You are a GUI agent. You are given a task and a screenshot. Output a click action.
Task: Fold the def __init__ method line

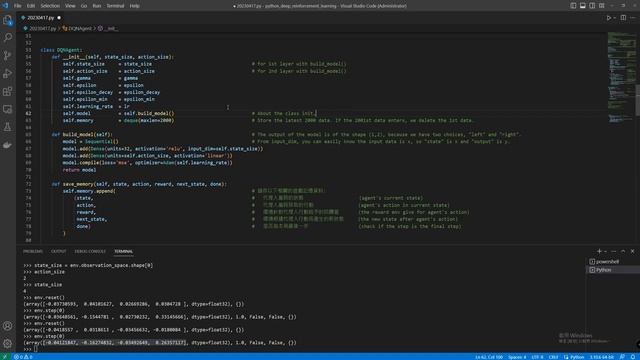pyautogui.click(x=36, y=57)
